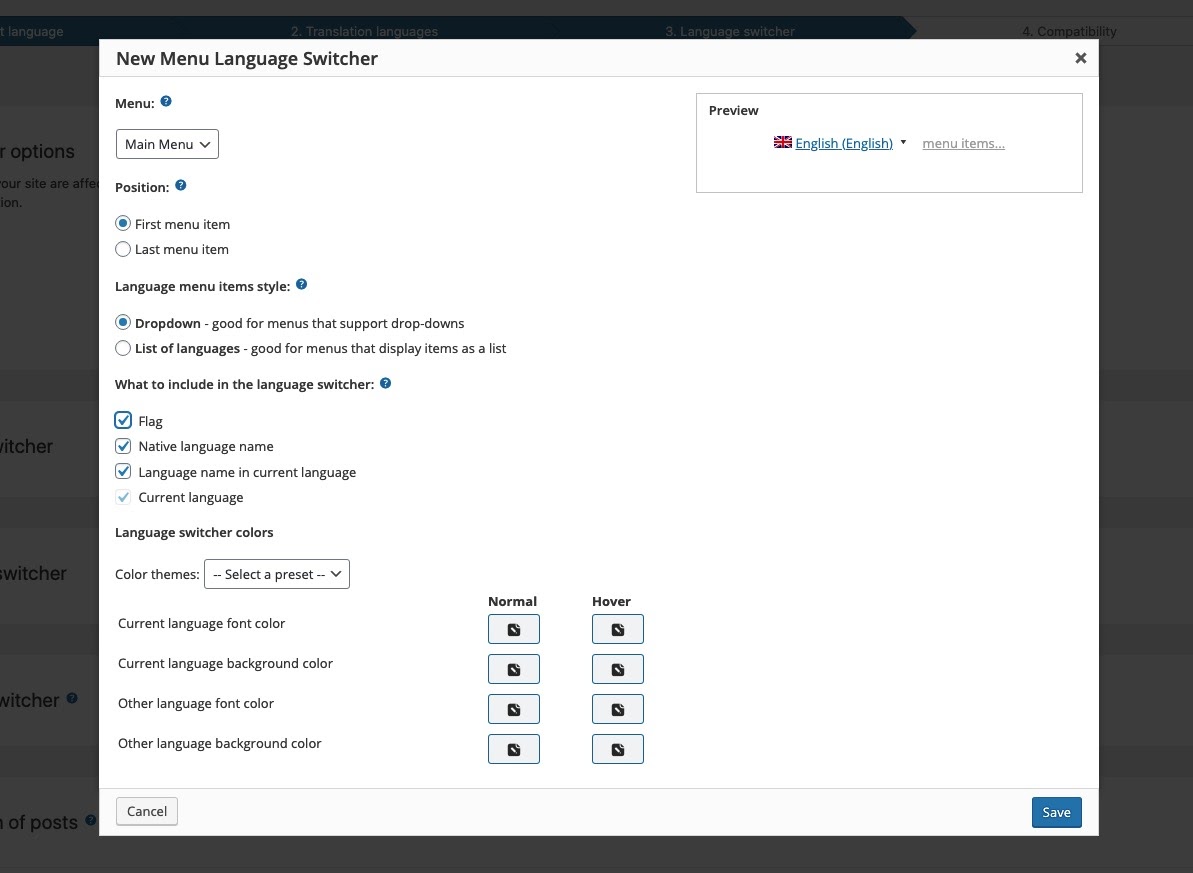Open the Main Menu dropdown
1193x873 pixels.
[167, 144]
